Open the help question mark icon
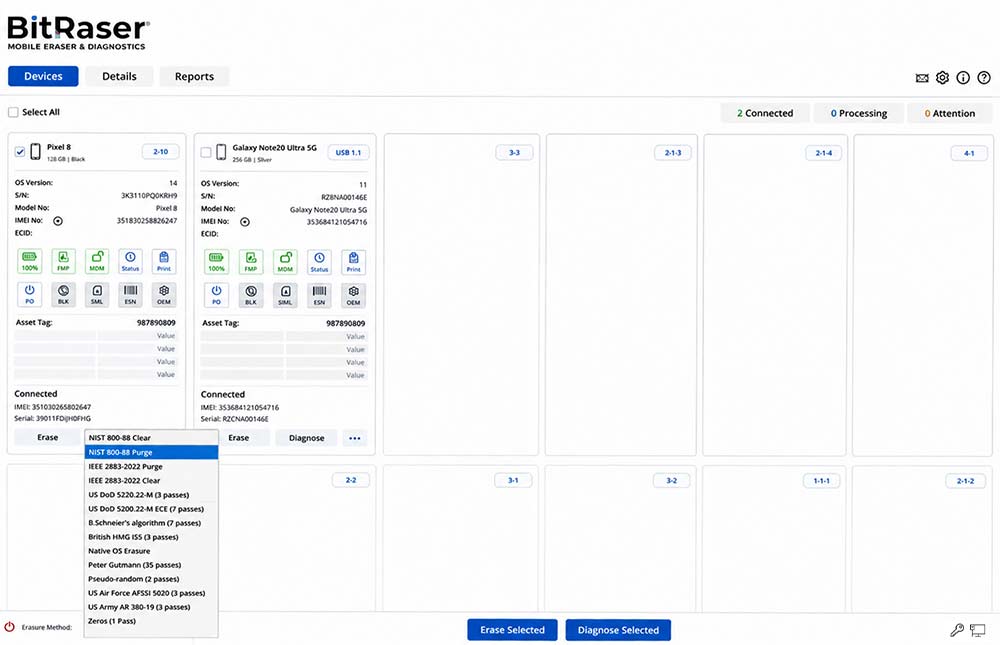The image size is (1000, 645). (x=984, y=78)
